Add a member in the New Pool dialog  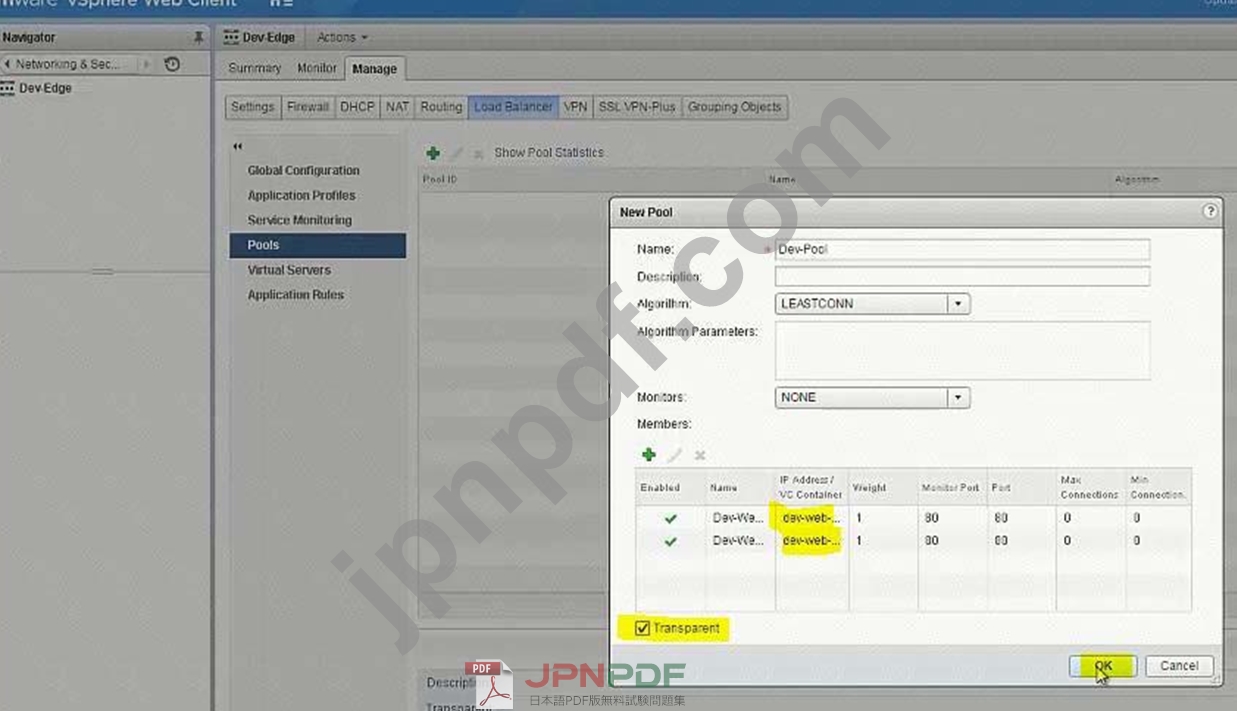pyautogui.click(x=648, y=454)
